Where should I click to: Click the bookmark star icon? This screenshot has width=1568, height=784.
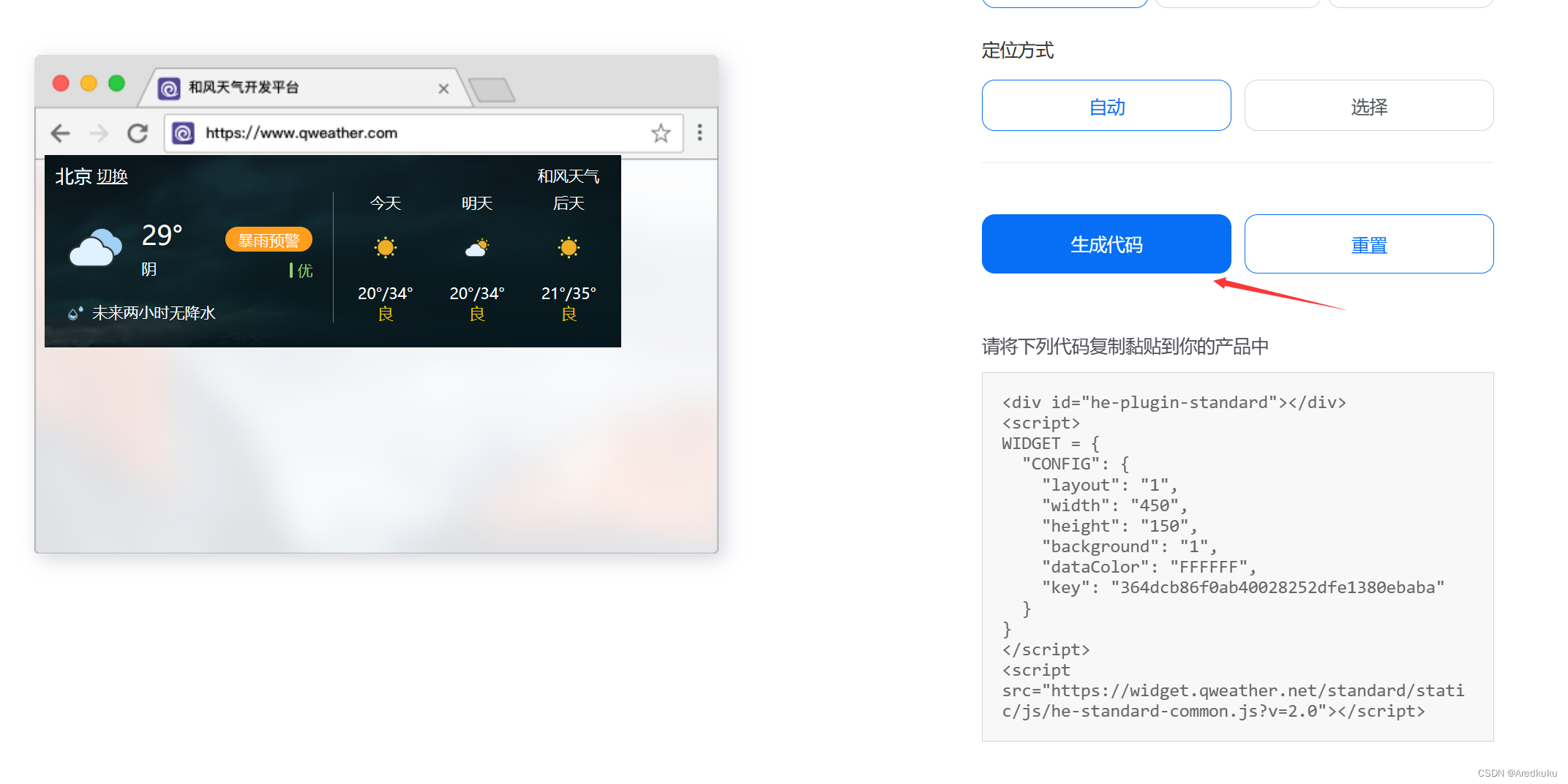point(661,133)
